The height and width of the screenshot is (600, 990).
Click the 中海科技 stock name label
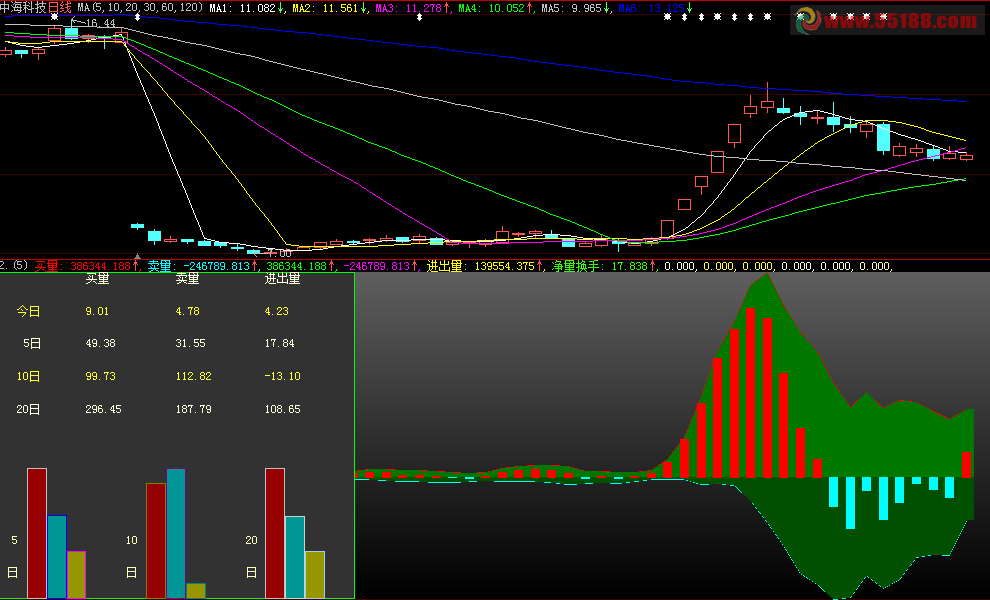pos(24,7)
